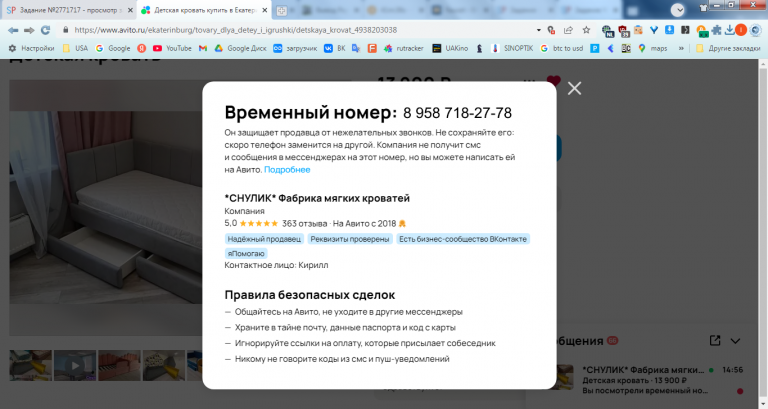Click the browser forward arrow
Screen dimensions: 768x409
[29, 30]
